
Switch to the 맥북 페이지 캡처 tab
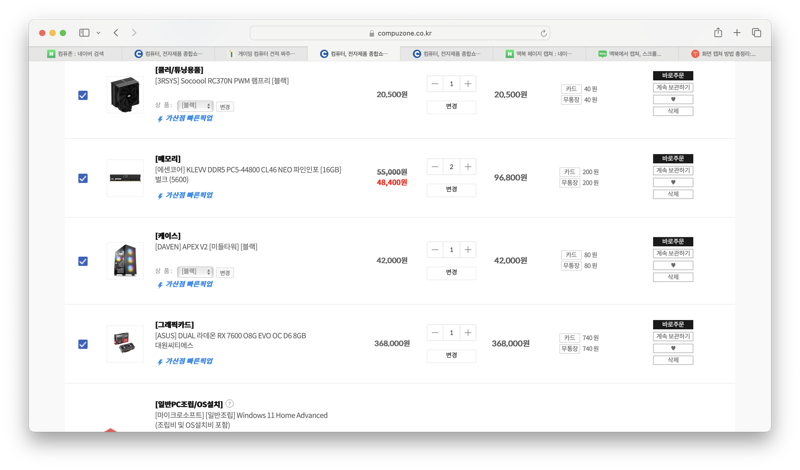[x=539, y=54]
